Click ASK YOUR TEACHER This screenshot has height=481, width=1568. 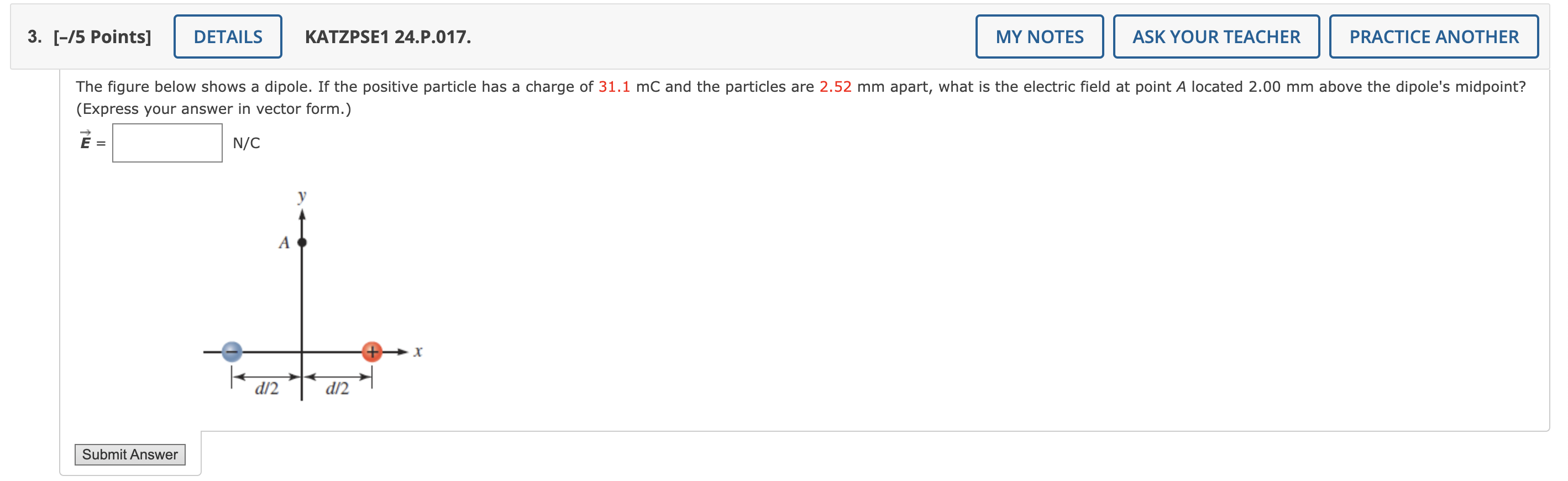tap(1216, 36)
